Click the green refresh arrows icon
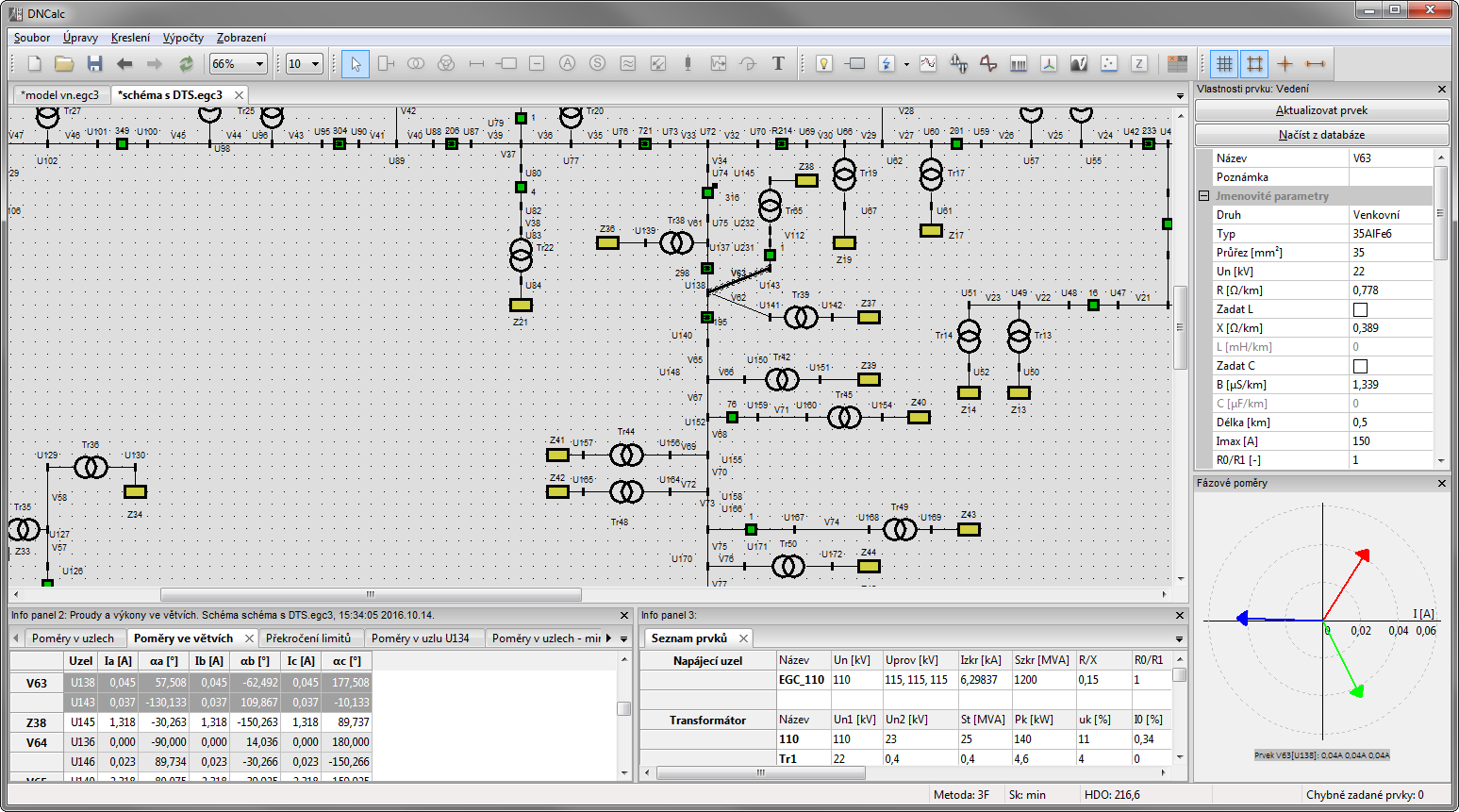This screenshot has width=1459, height=812. [186, 64]
